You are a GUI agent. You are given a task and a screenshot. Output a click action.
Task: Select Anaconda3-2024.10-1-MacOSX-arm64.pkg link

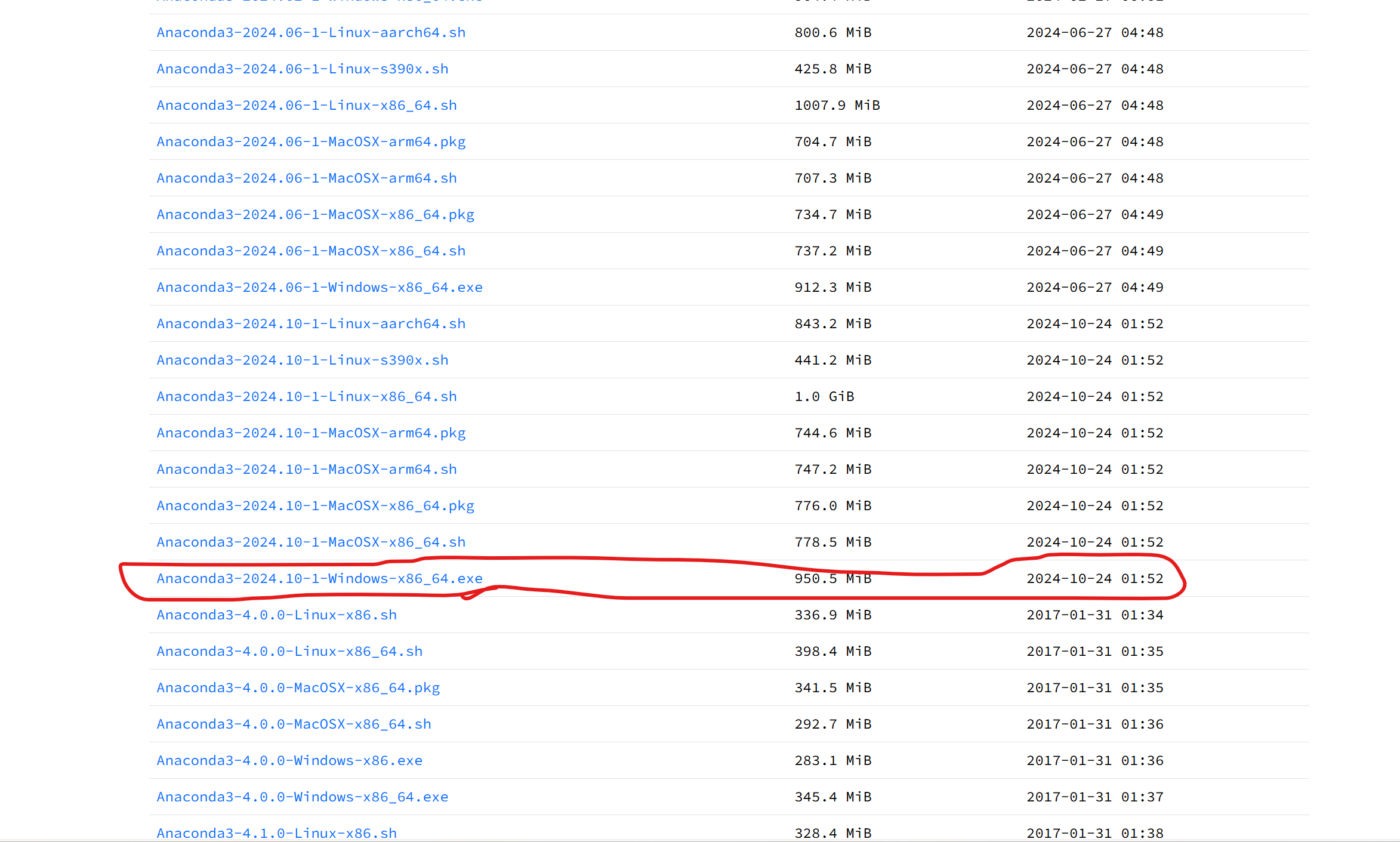311,433
